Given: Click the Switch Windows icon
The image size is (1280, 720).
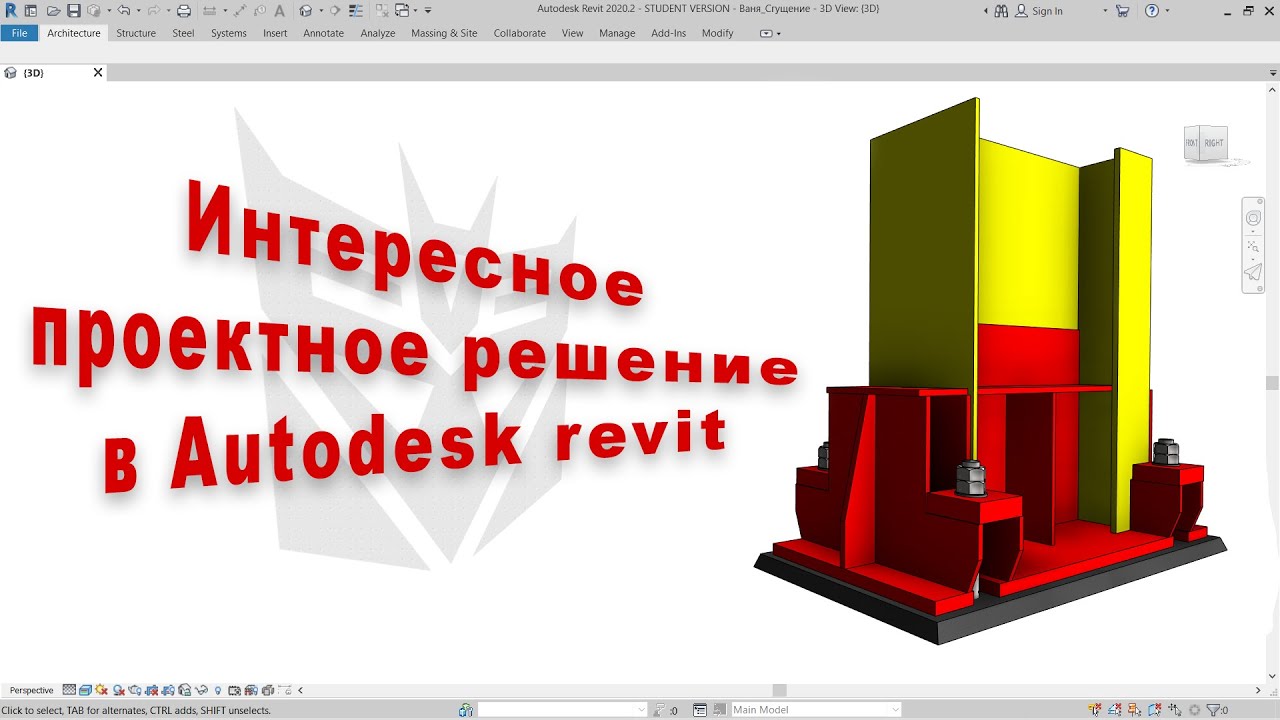Looking at the screenshot, I should point(402,11).
